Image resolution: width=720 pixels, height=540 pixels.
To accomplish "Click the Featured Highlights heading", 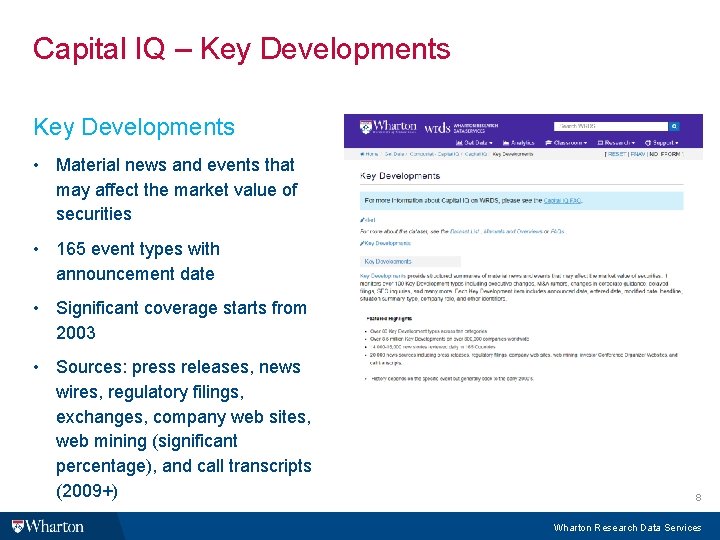I will [389, 318].
